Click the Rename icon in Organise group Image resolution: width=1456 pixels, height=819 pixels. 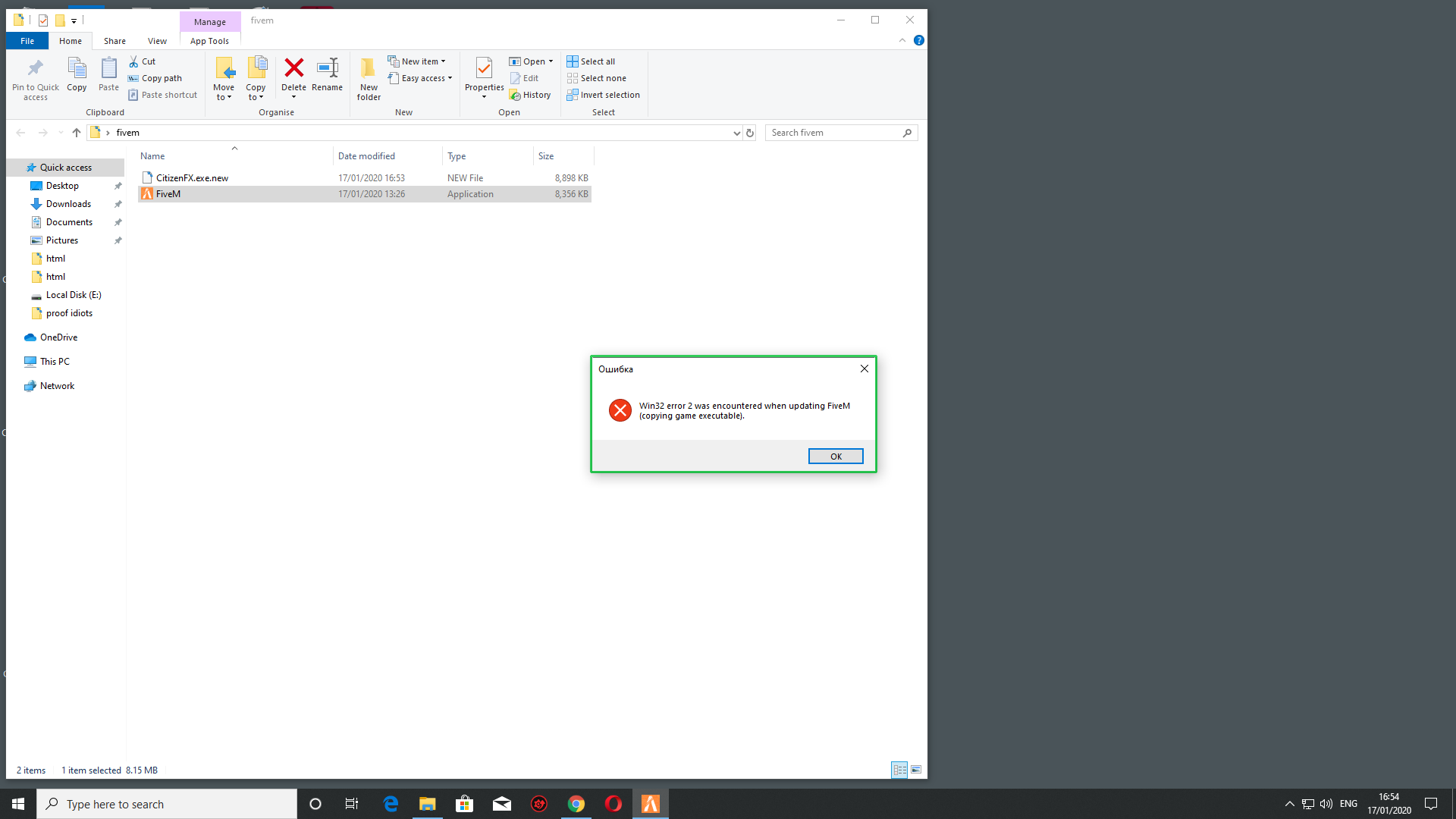(x=327, y=68)
